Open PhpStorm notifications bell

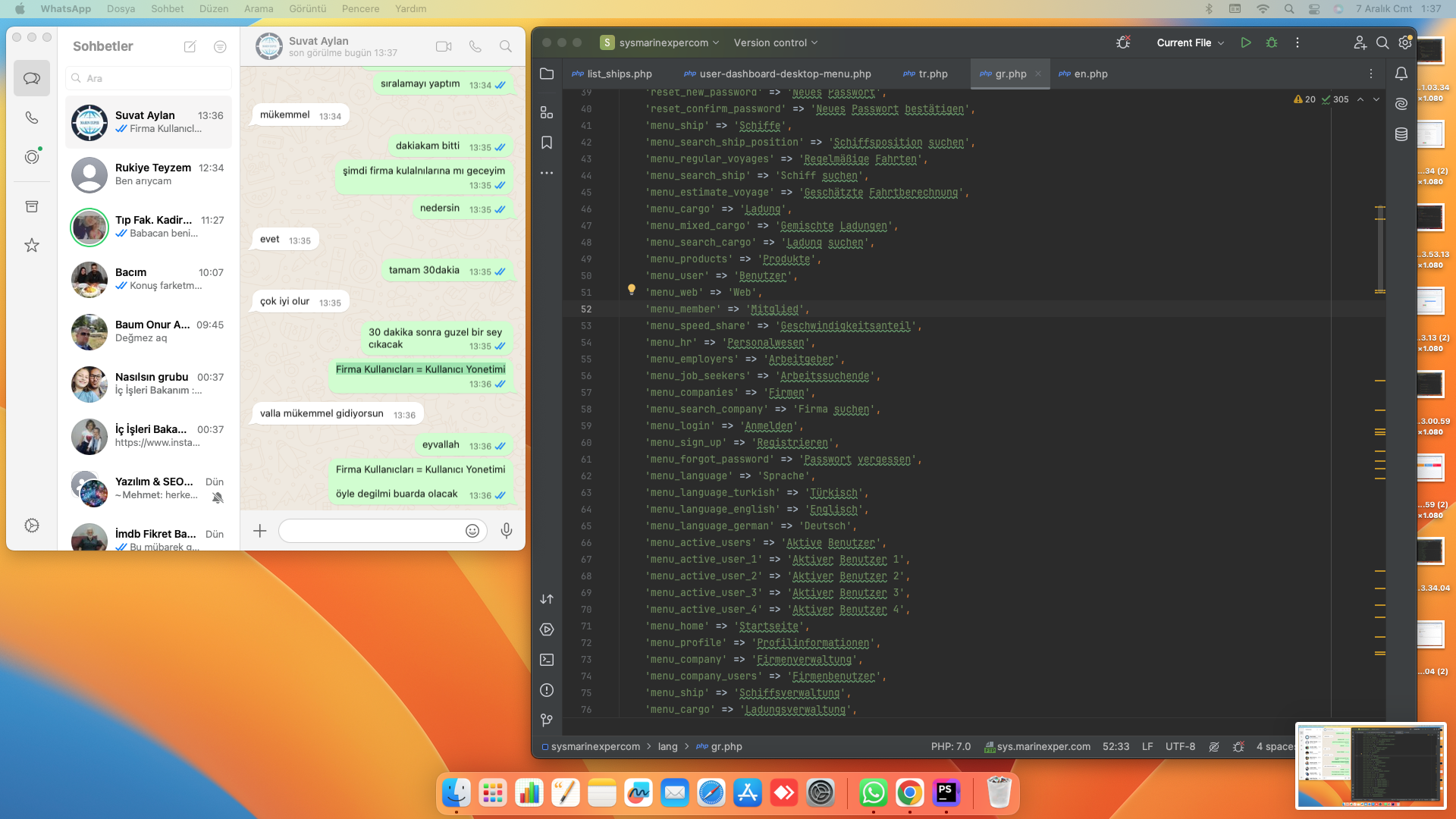[x=1401, y=74]
